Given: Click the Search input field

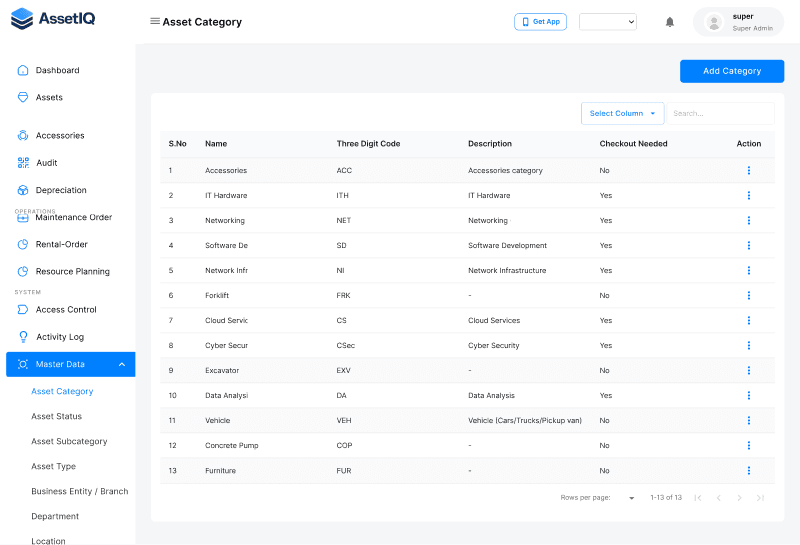Looking at the screenshot, I should (720, 113).
